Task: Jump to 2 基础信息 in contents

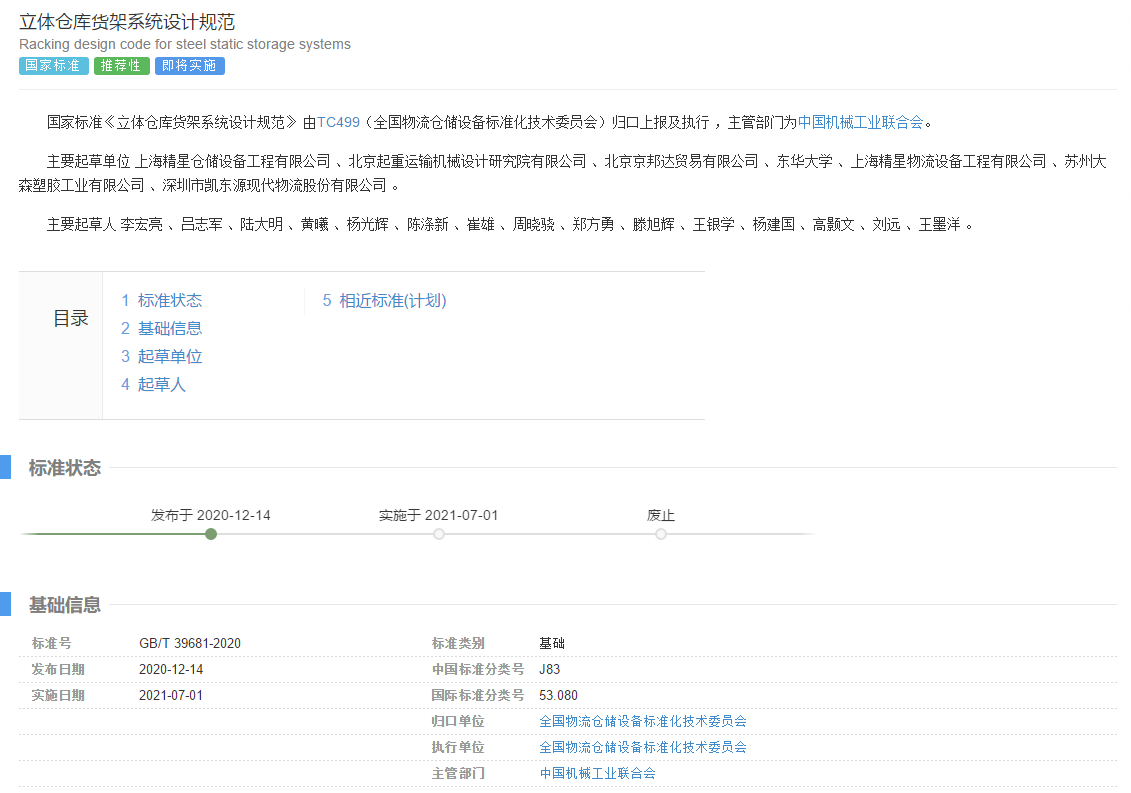Action: click(x=162, y=328)
